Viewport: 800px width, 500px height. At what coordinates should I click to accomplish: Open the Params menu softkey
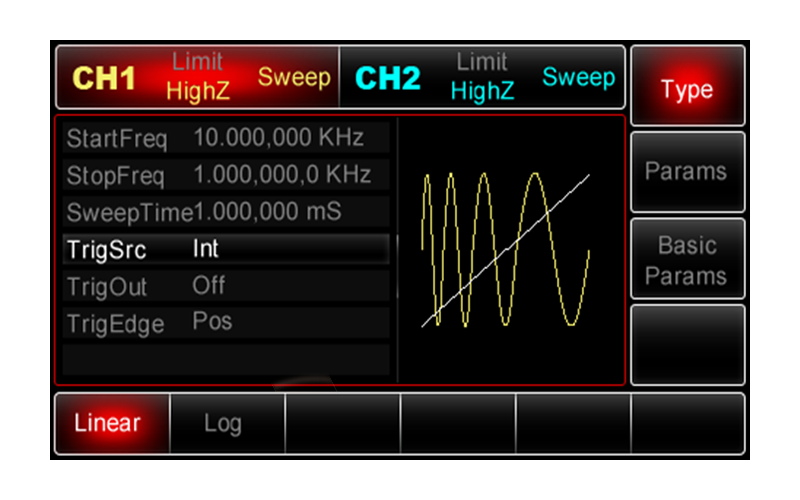686,171
